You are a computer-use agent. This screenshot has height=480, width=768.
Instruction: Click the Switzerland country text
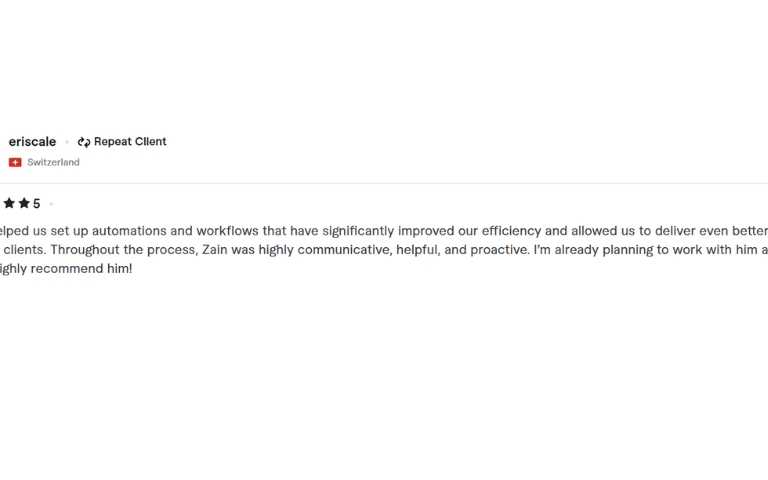[x=53, y=162]
